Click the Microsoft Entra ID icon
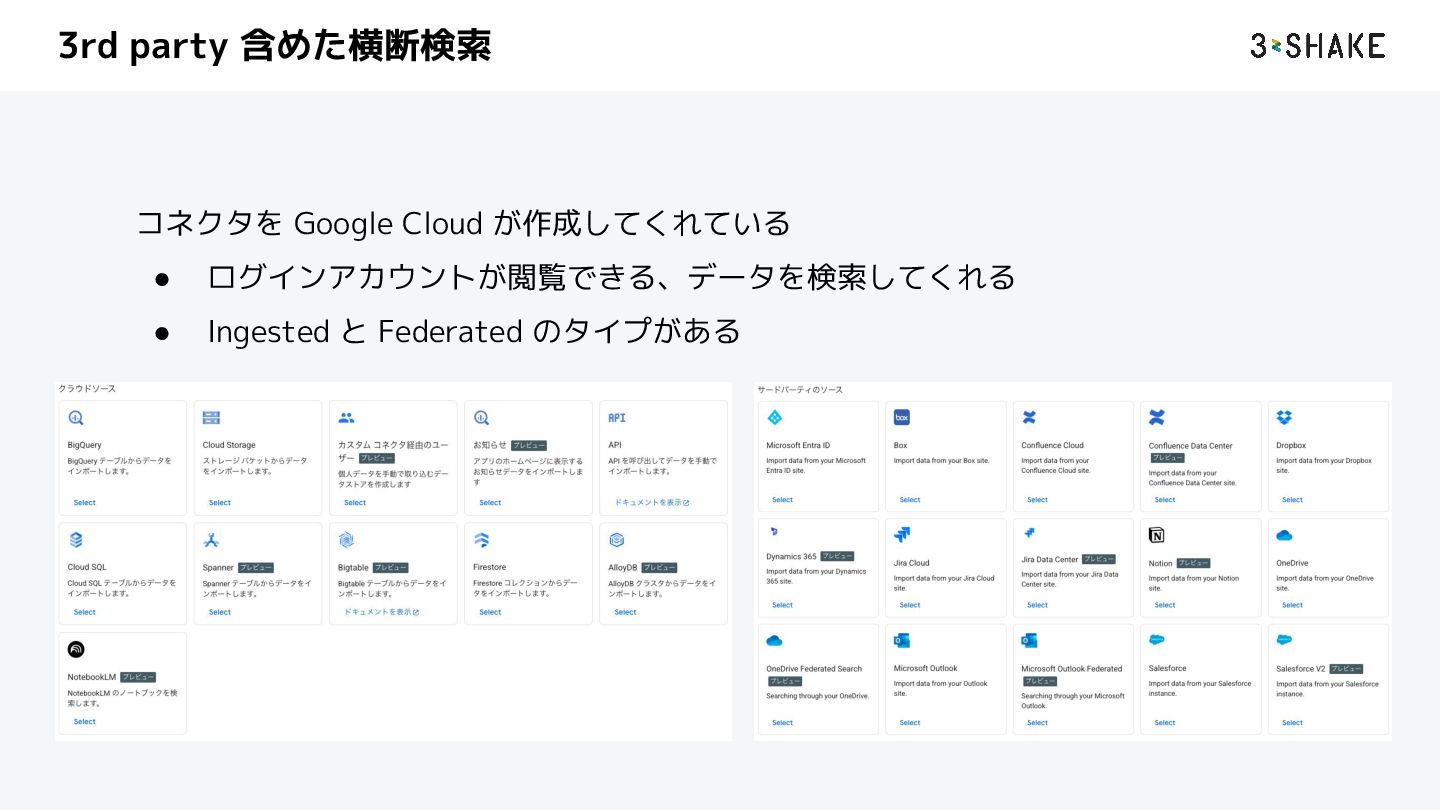The width and height of the screenshot is (1440, 810). click(774, 417)
